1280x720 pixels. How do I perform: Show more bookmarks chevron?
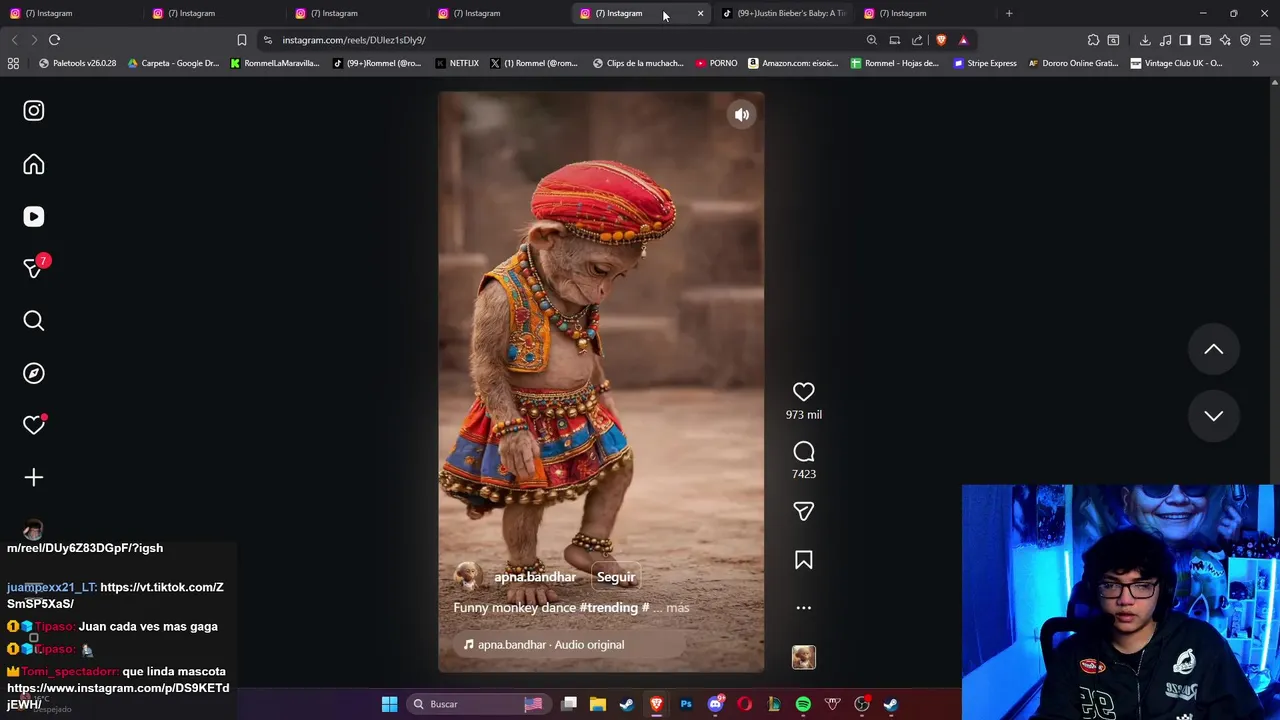coord(1255,63)
